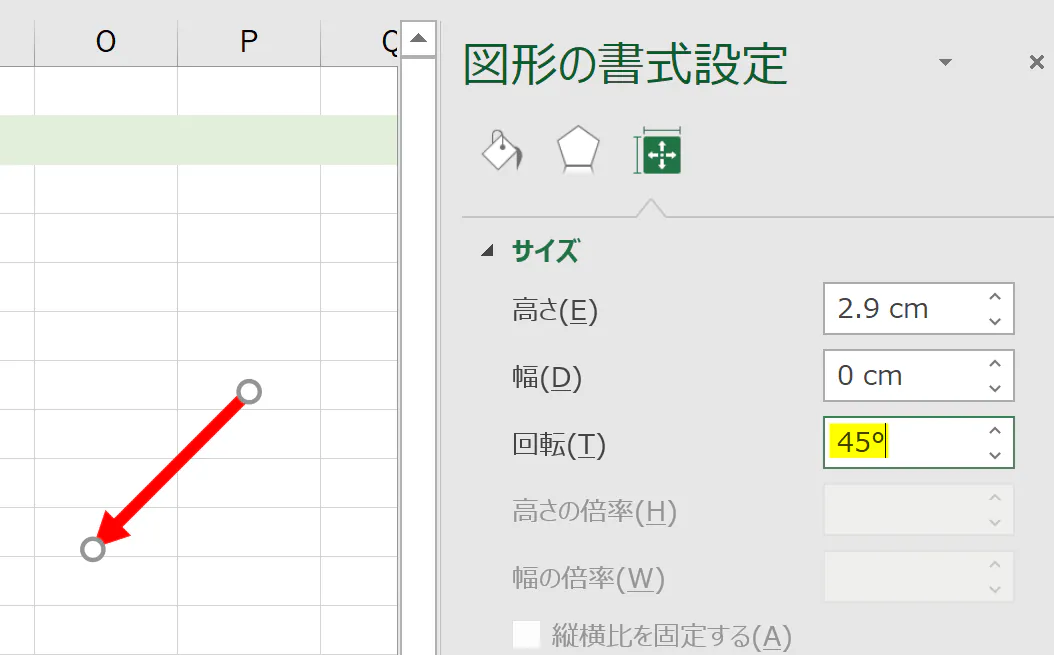This screenshot has height=655, width=1054.
Task: Close the 図形の書式設定 pane
Action: click(1037, 63)
